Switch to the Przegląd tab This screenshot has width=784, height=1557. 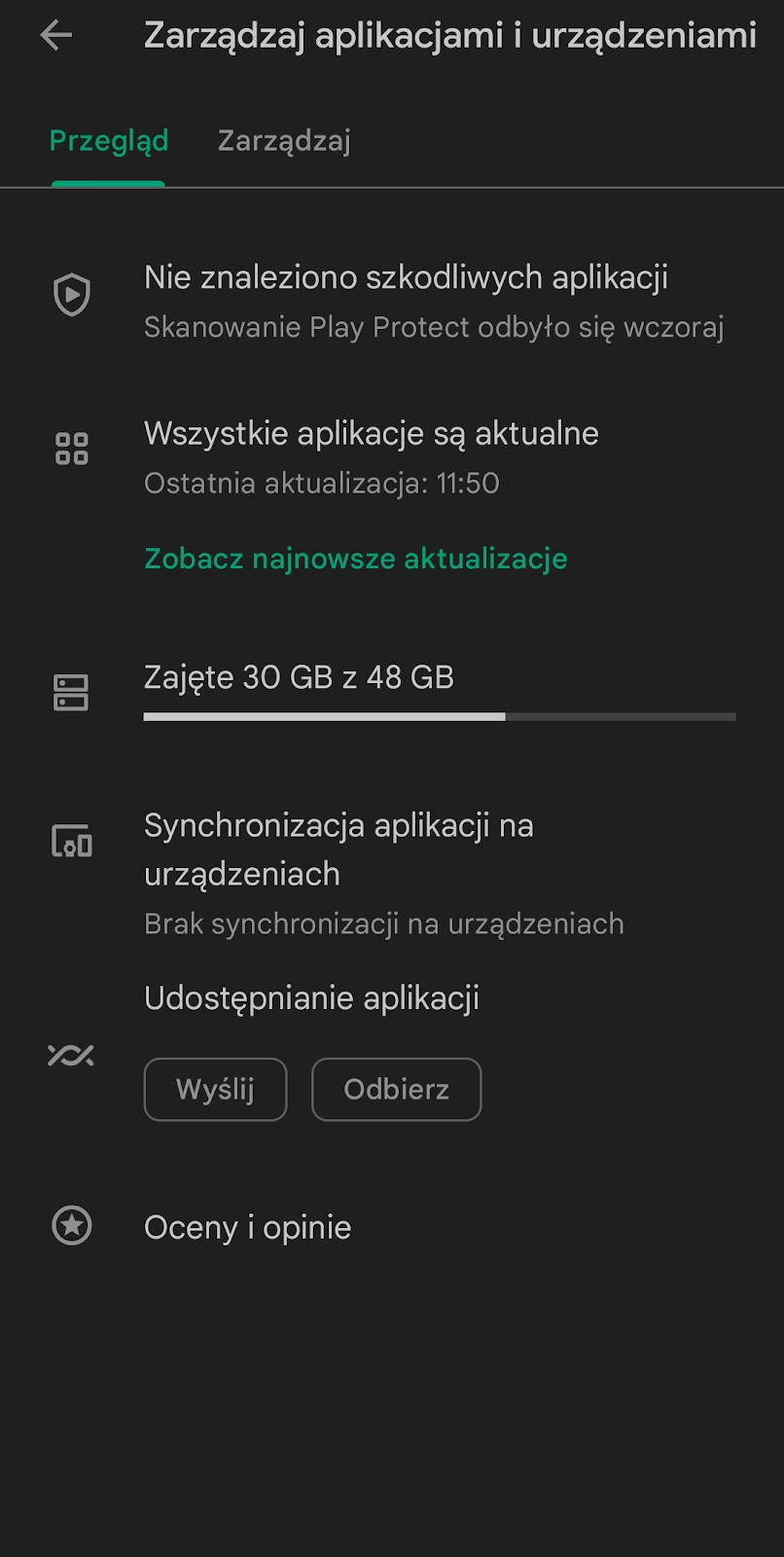[x=109, y=141]
